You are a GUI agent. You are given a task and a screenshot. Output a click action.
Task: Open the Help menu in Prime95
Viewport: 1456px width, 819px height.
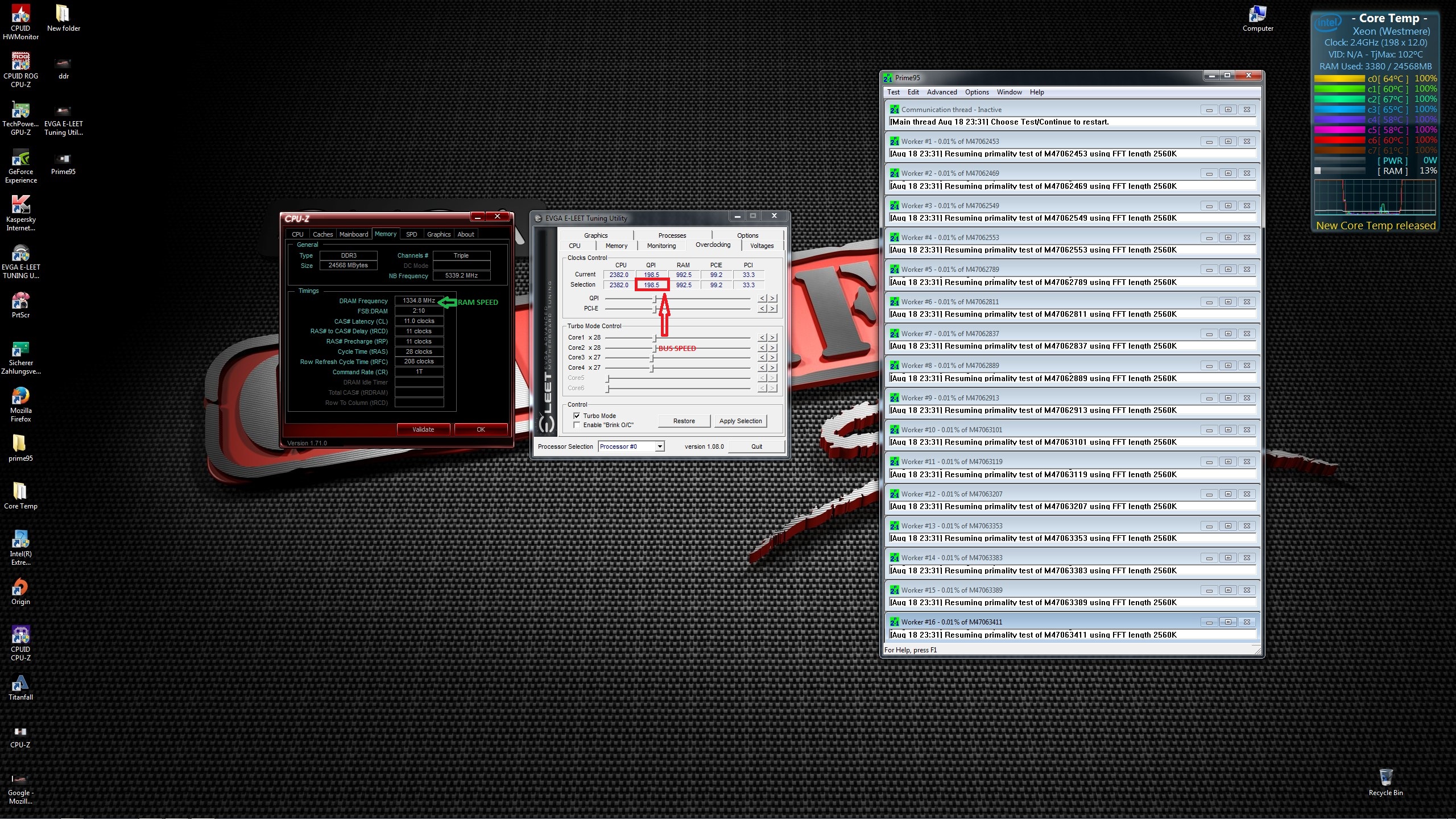coord(1036,92)
